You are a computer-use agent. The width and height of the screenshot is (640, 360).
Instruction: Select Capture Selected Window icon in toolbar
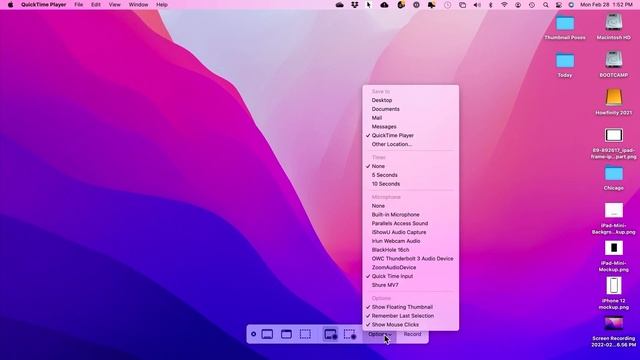click(x=287, y=334)
